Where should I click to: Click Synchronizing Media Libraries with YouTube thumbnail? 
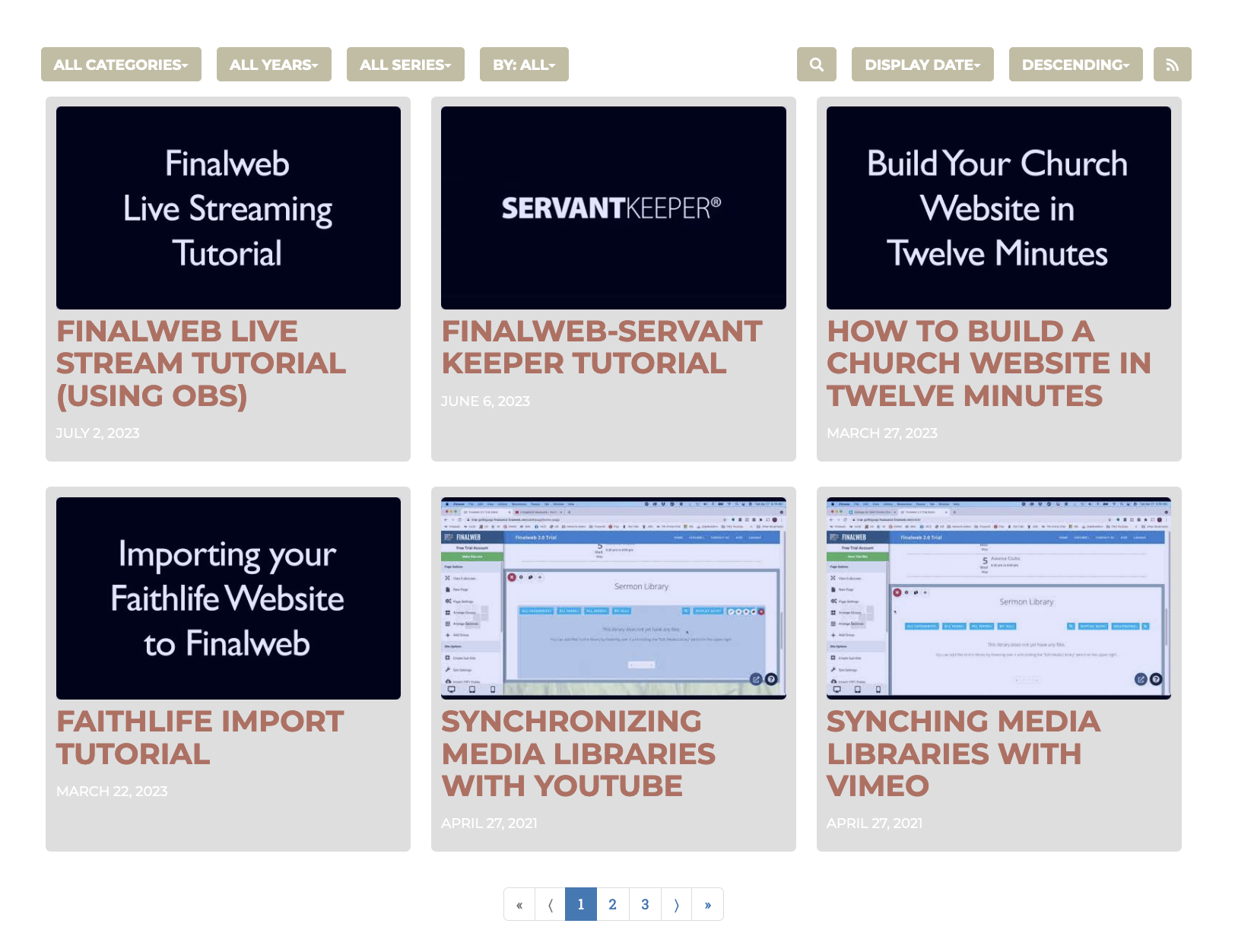613,598
